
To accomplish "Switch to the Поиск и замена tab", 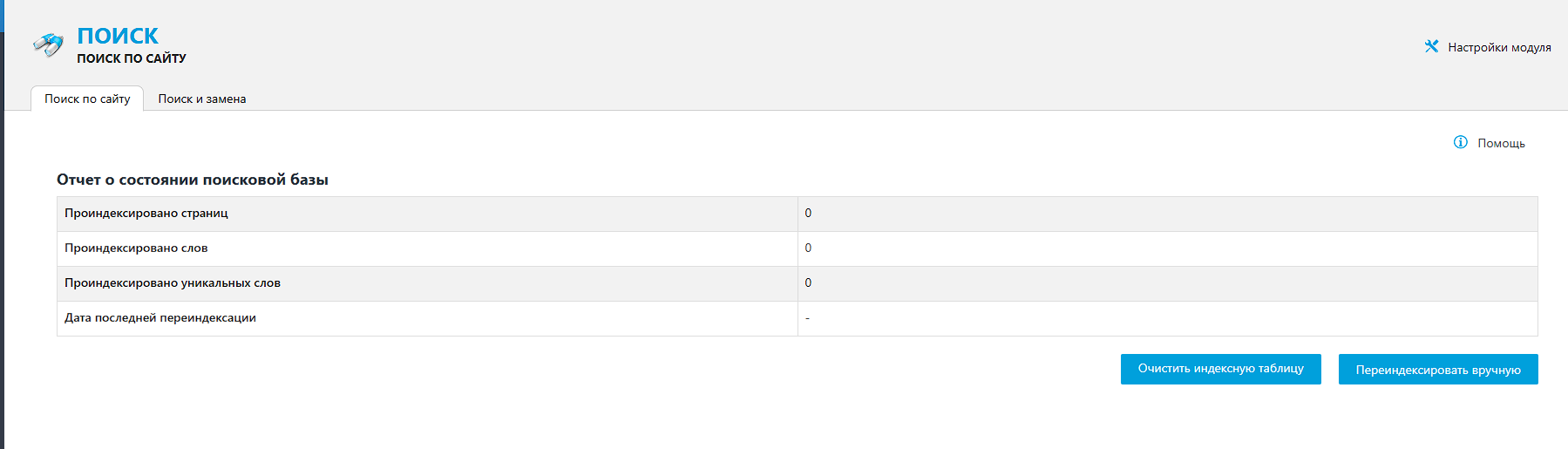I will pos(202,99).
